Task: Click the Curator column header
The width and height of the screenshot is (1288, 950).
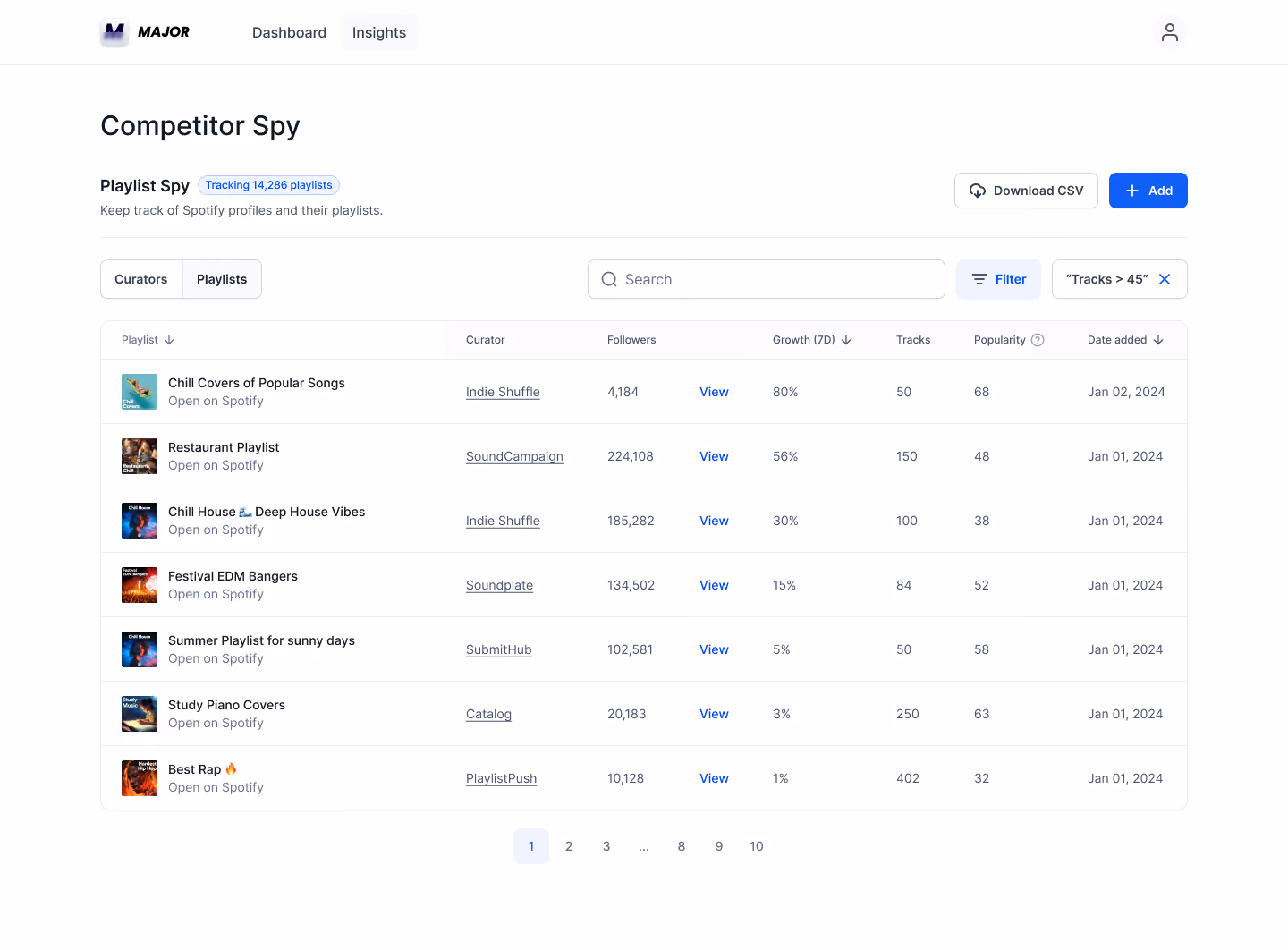Action: 486,340
